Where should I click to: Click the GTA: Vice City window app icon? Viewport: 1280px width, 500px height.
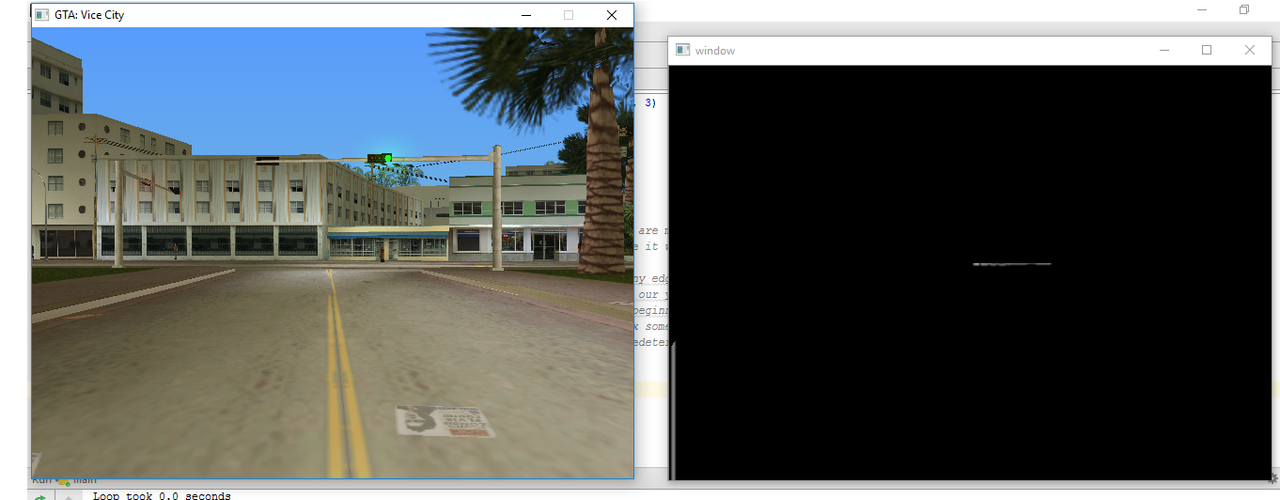[42, 15]
